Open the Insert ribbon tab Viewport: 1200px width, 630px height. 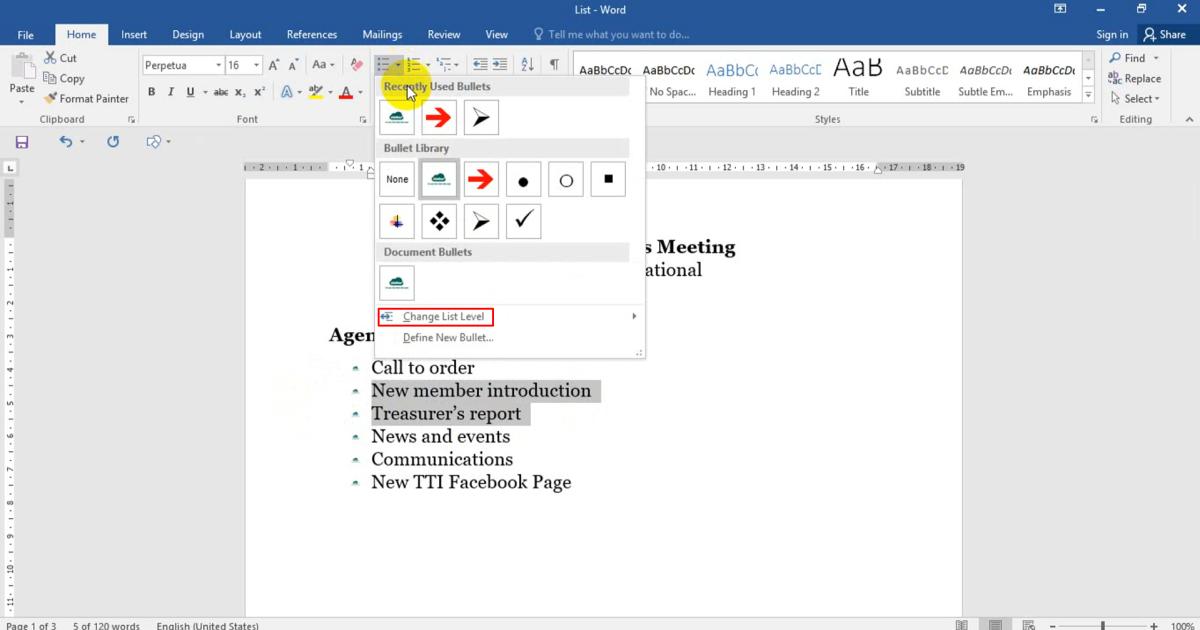(x=134, y=35)
